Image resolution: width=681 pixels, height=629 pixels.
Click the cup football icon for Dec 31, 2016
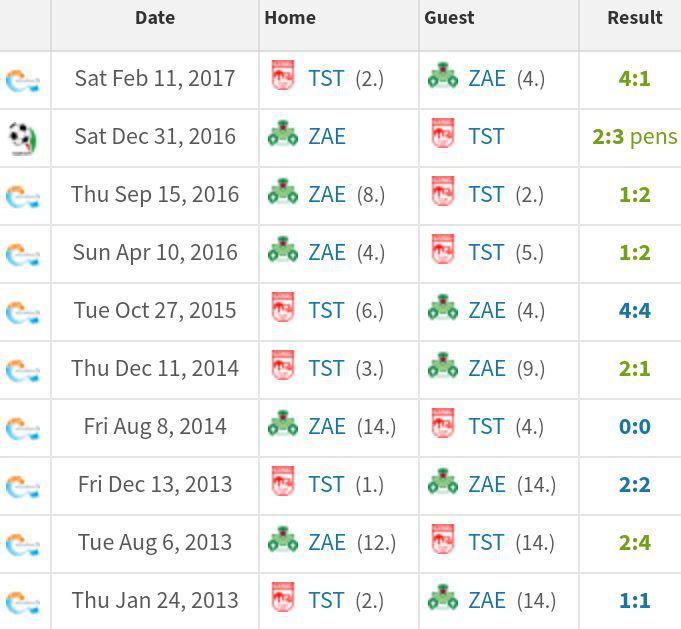click(23, 139)
